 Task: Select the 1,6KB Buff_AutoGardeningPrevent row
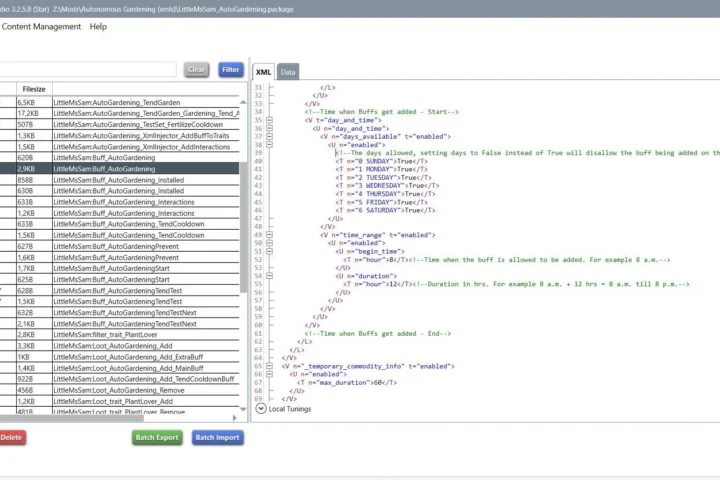pyautogui.click(x=119, y=257)
